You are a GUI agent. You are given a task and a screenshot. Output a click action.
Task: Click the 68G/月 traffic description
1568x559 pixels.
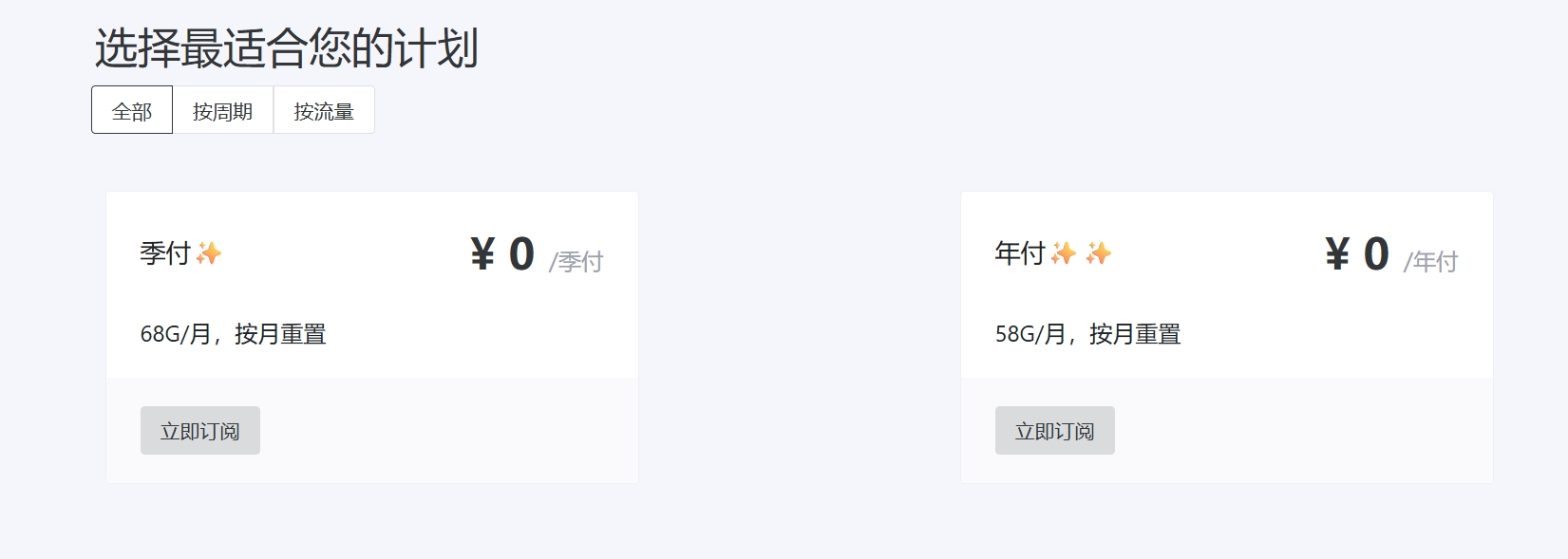tap(176, 334)
